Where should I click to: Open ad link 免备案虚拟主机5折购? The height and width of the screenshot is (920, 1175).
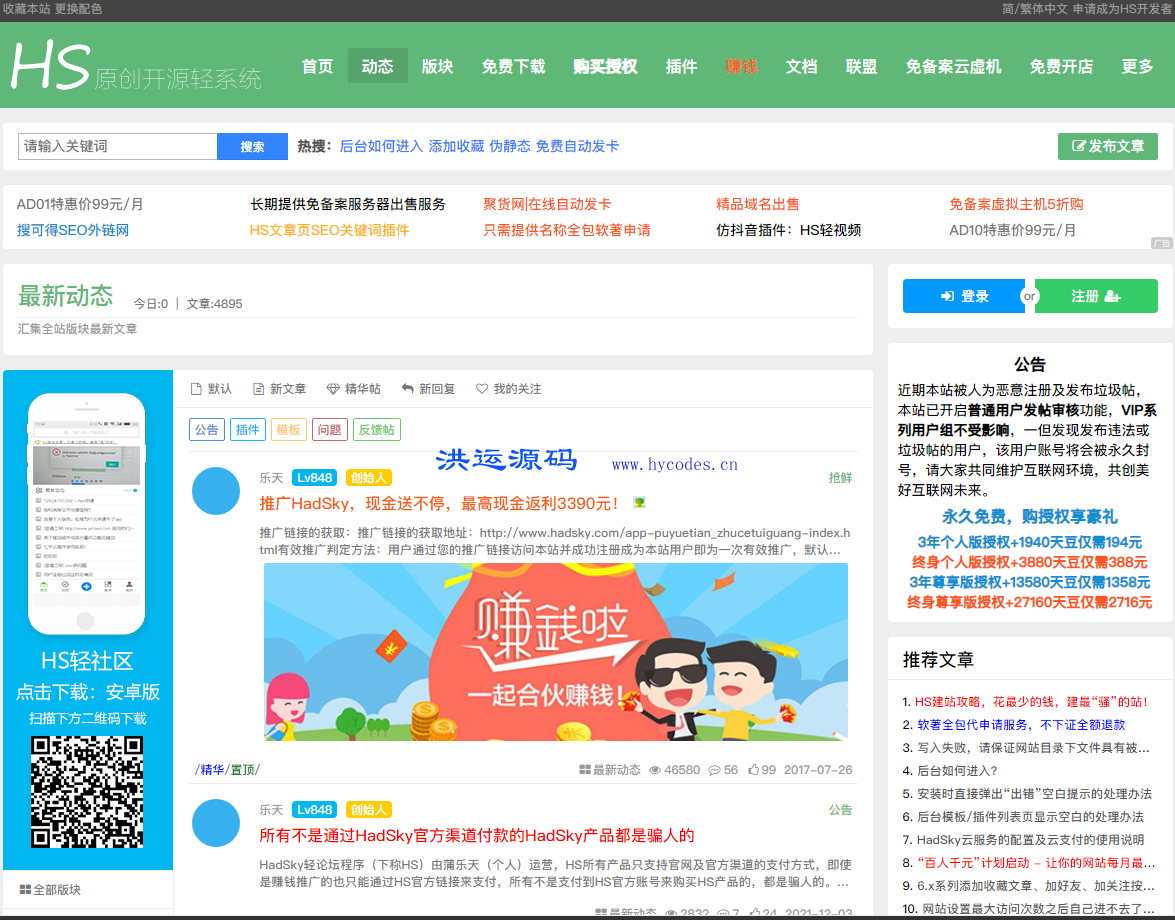pos(1016,204)
